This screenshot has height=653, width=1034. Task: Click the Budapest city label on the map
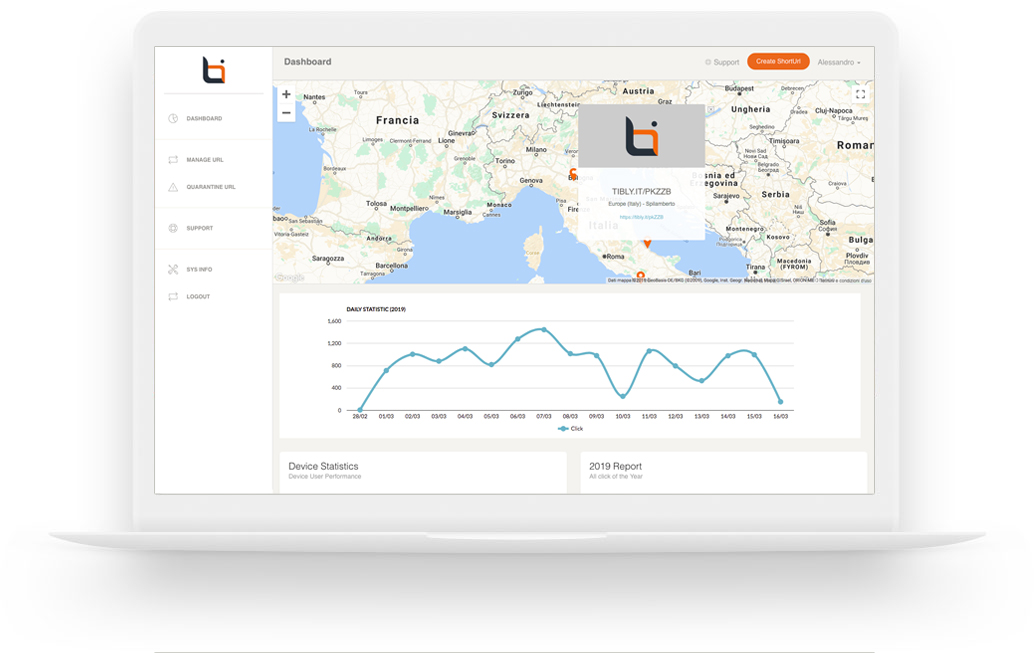(x=739, y=88)
